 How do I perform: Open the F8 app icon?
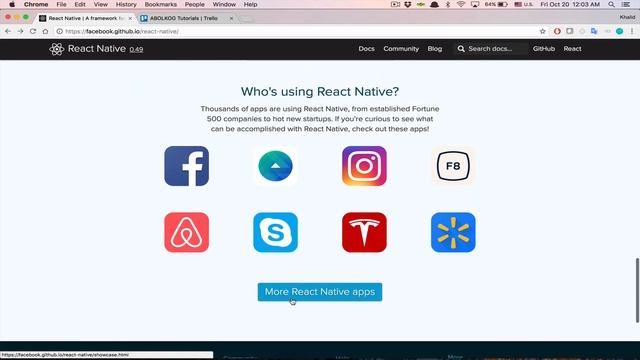[x=453, y=166]
